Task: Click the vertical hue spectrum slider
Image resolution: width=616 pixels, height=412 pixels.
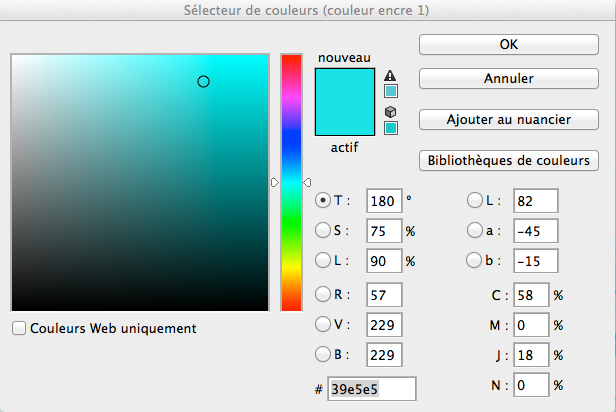Action: point(291,182)
